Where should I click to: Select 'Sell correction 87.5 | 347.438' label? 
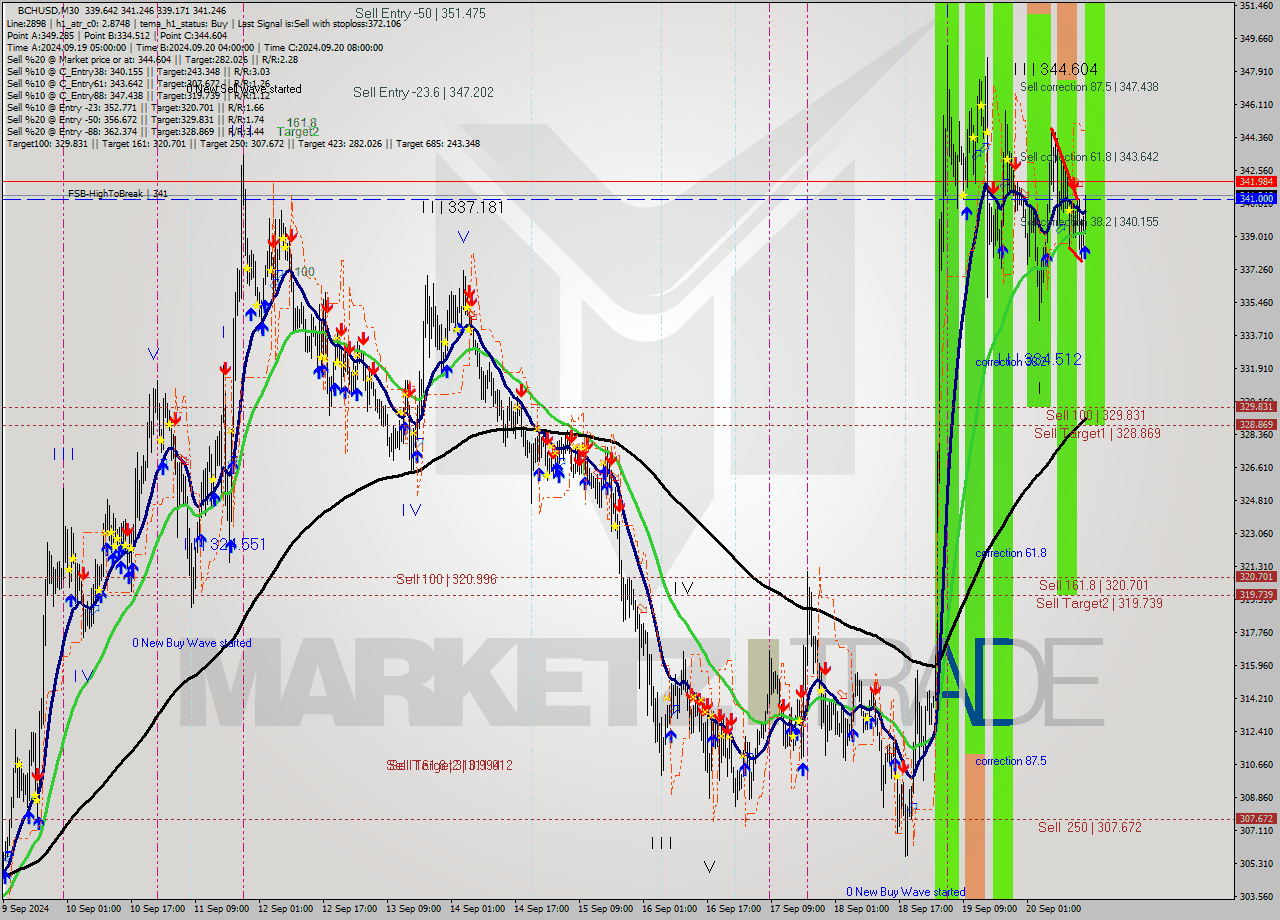(x=1089, y=87)
